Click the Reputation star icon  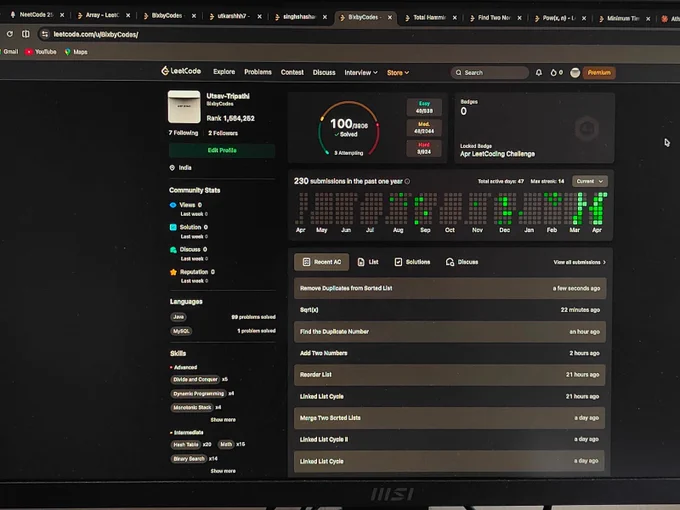tap(173, 272)
